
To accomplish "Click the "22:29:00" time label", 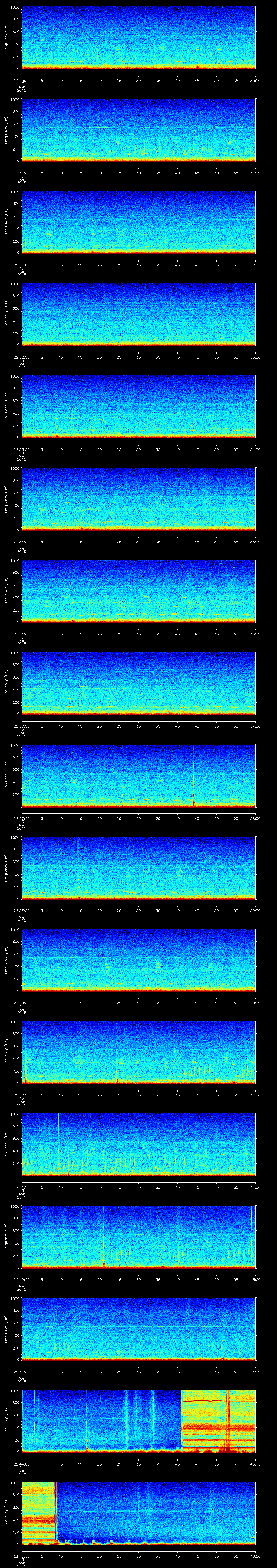I will click(21, 80).
